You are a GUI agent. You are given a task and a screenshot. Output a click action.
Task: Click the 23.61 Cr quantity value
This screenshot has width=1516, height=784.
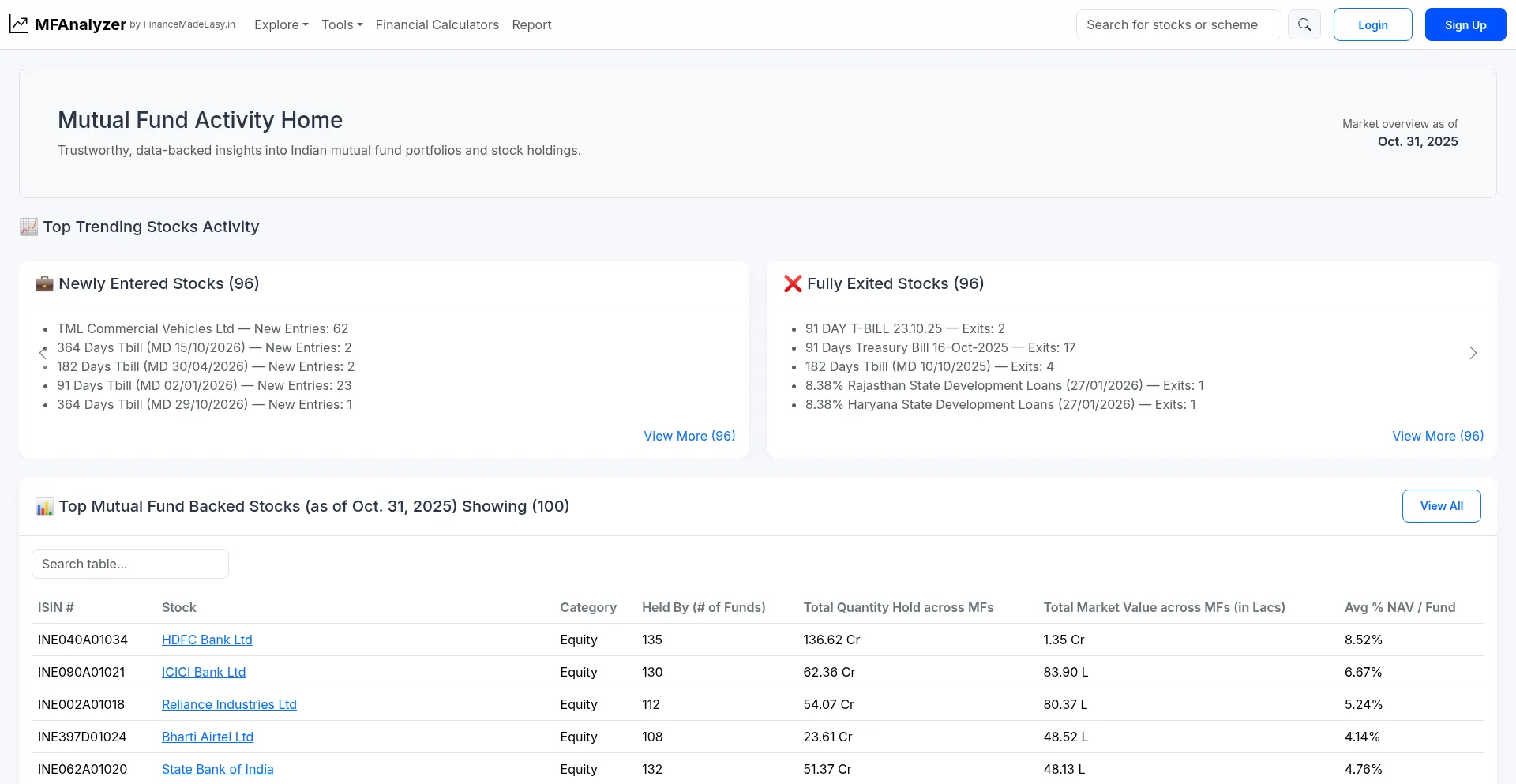pos(827,737)
